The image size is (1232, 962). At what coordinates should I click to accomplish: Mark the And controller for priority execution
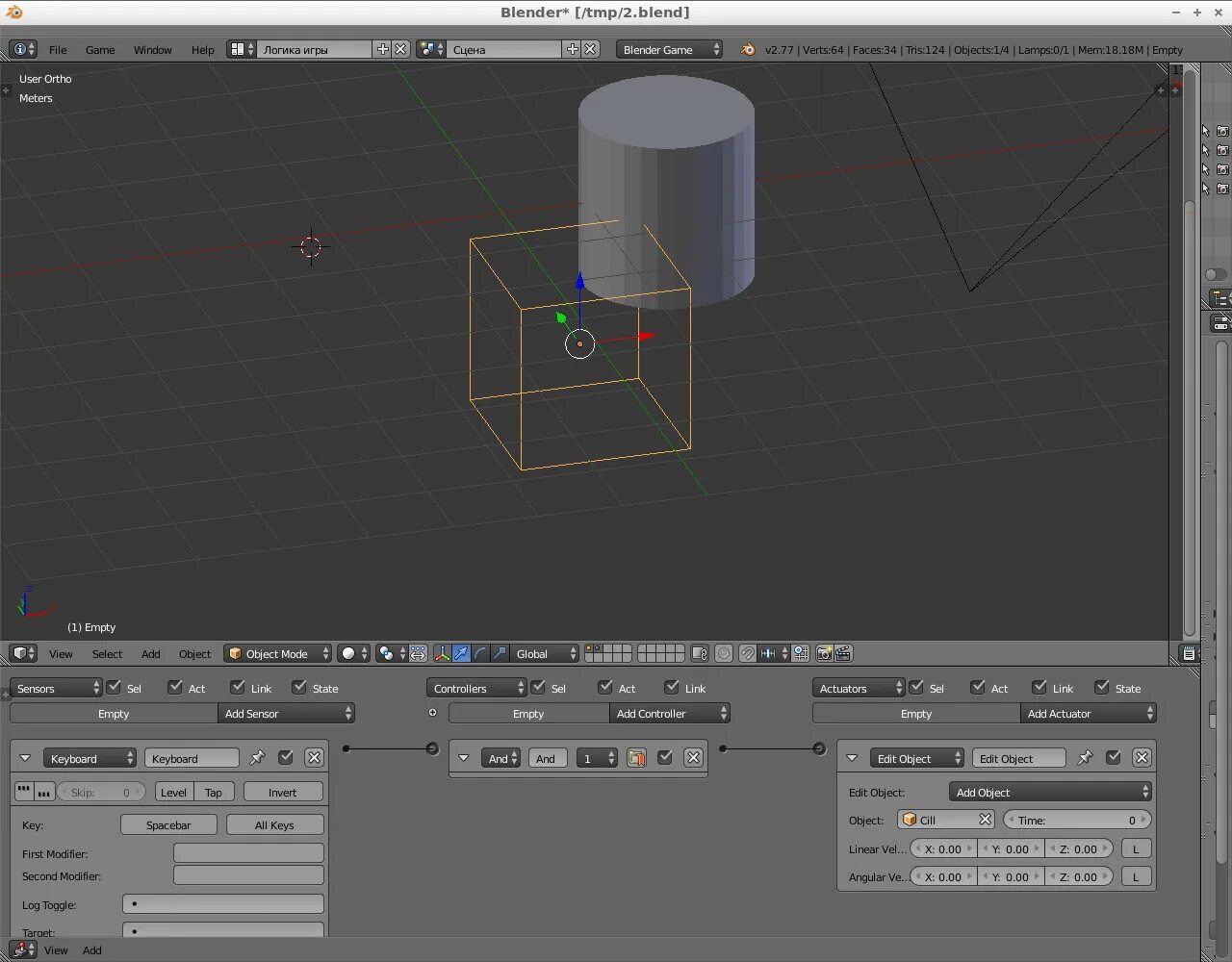(x=636, y=758)
